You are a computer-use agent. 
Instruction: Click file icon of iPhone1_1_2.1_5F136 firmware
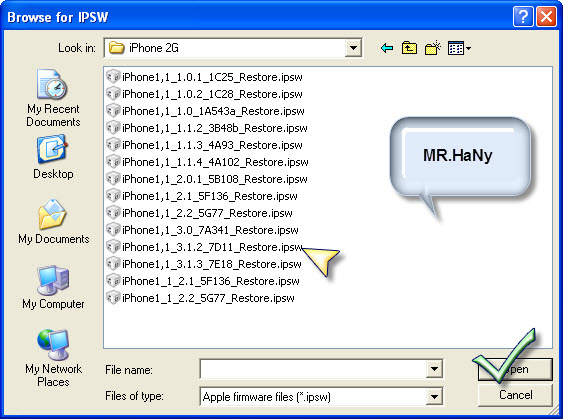click(113, 280)
